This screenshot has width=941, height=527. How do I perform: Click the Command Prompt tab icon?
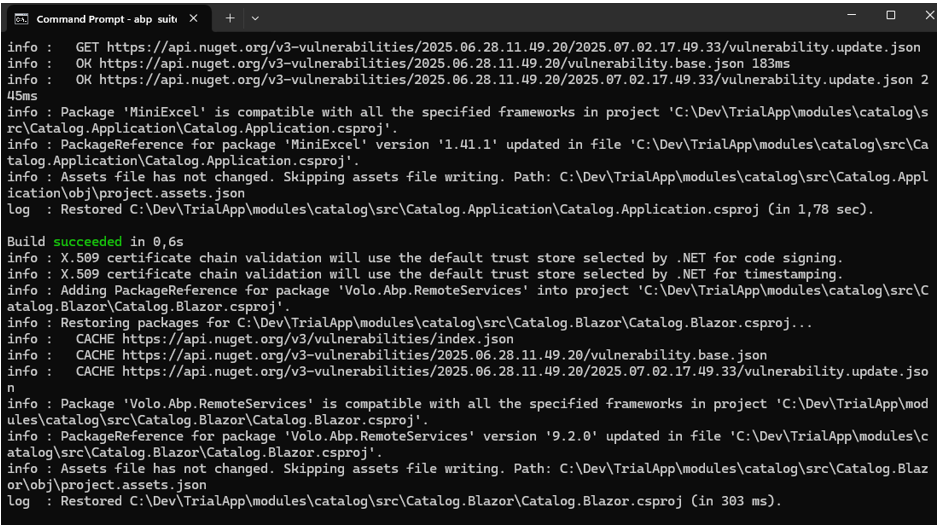click(21, 18)
